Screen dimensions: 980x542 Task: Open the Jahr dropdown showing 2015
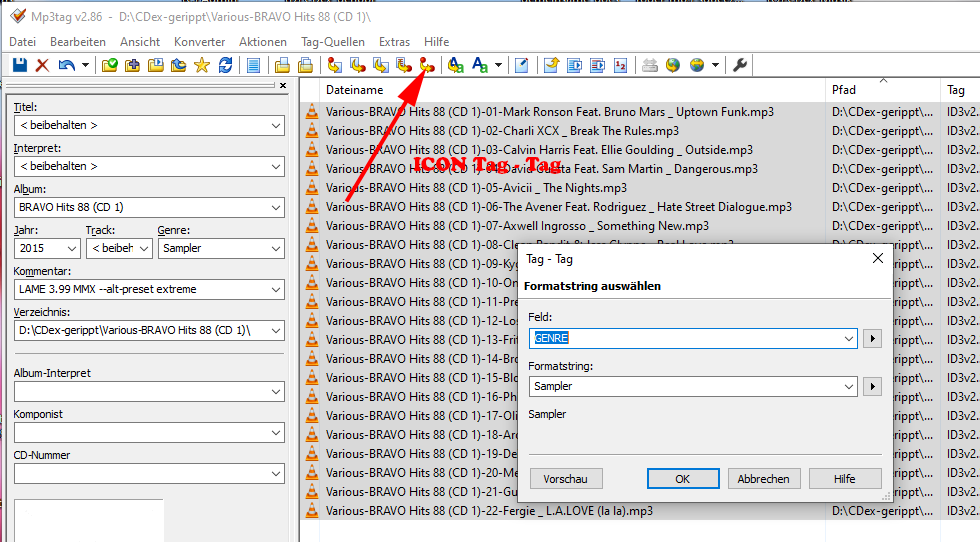point(72,249)
